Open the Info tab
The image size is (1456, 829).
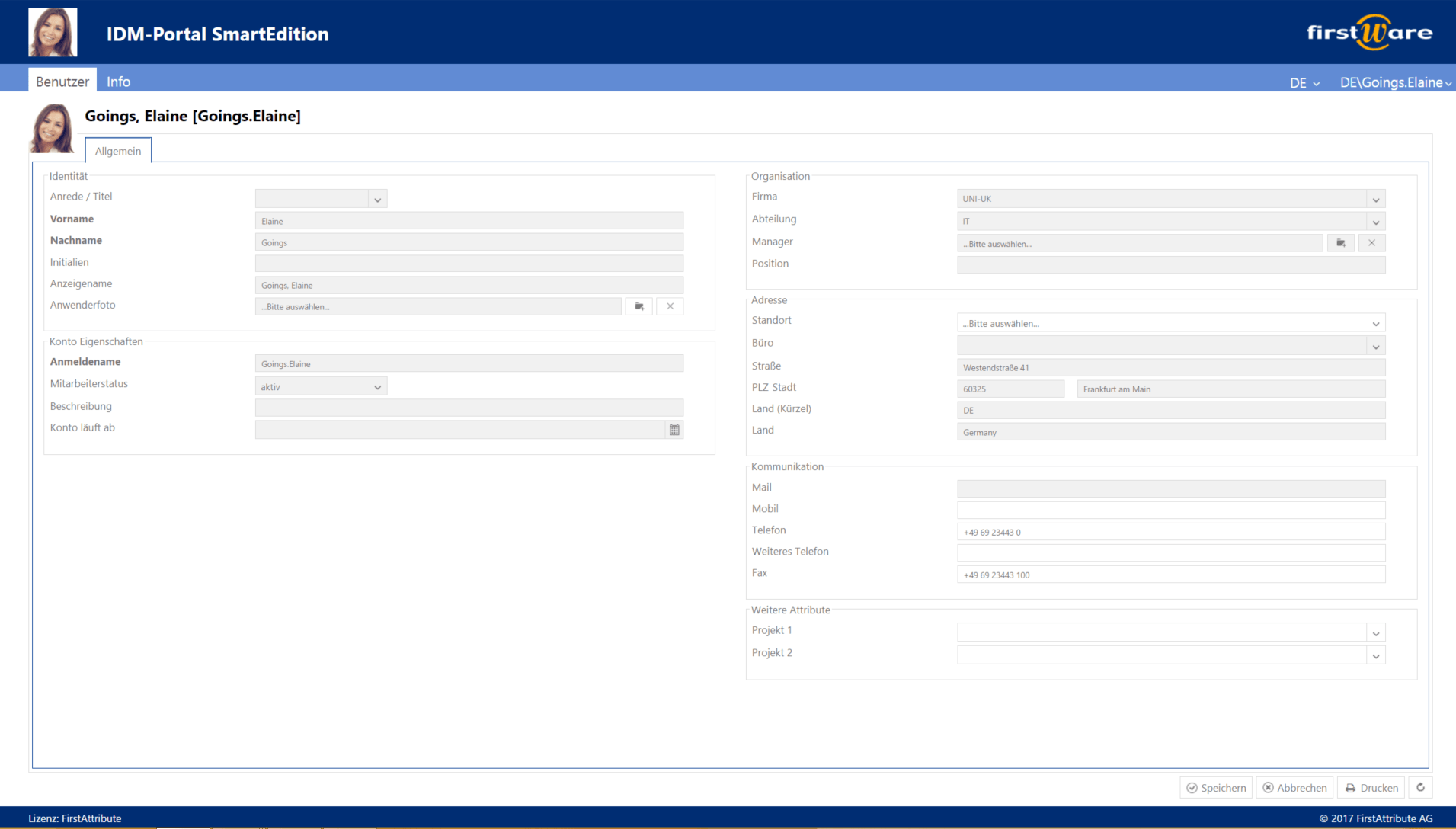tap(118, 81)
